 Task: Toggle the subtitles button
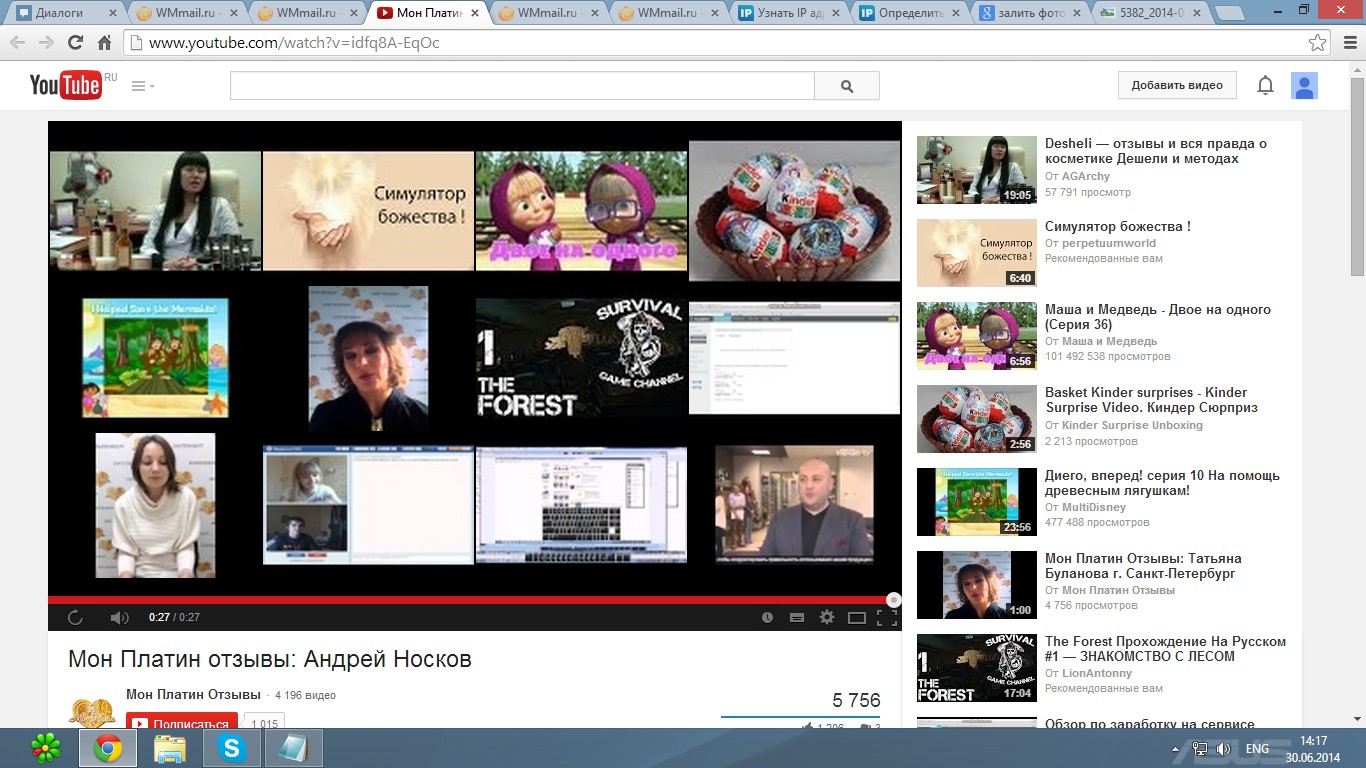(x=797, y=618)
